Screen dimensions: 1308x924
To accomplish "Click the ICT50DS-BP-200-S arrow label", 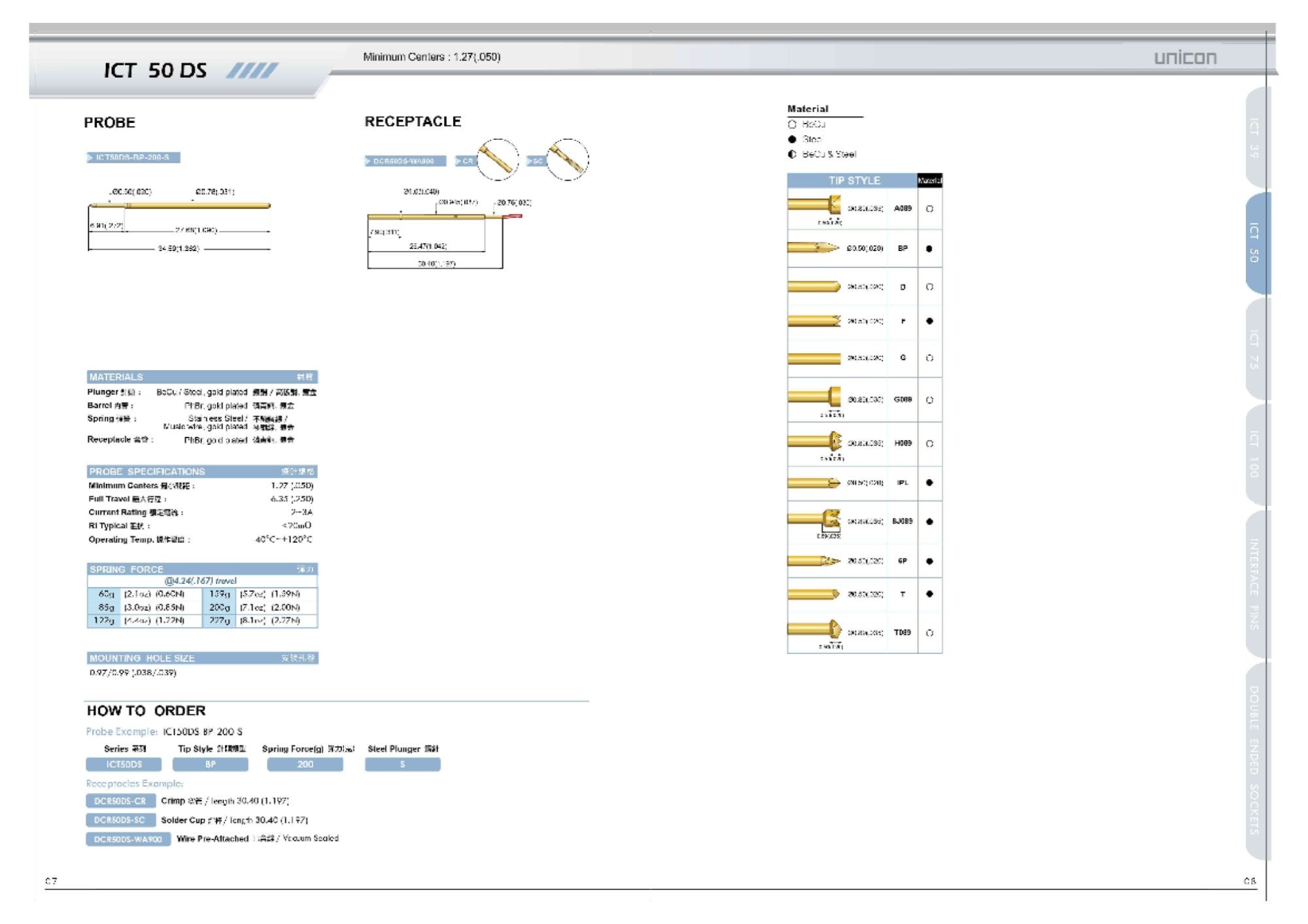I will click(x=133, y=158).
